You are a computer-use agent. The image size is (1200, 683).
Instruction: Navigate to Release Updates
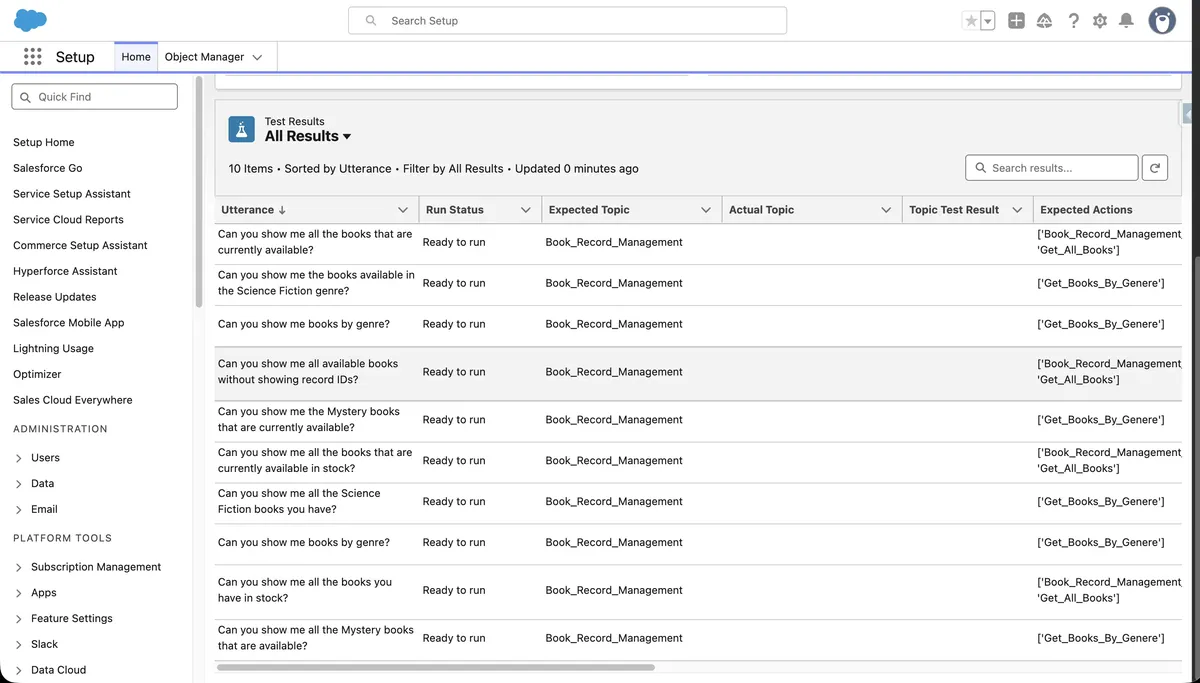pyautogui.click(x=55, y=296)
